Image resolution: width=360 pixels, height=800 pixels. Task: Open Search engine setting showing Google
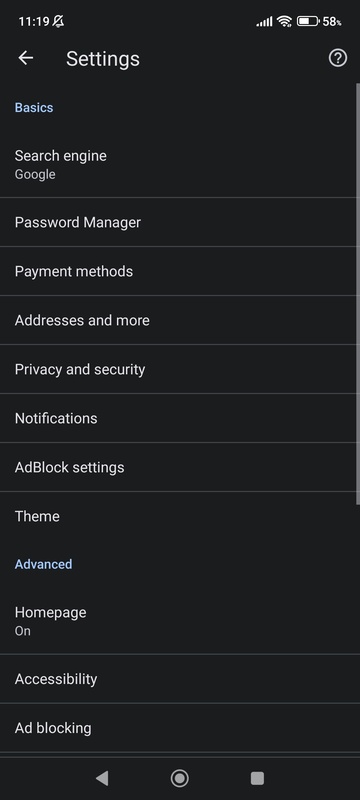[180, 164]
